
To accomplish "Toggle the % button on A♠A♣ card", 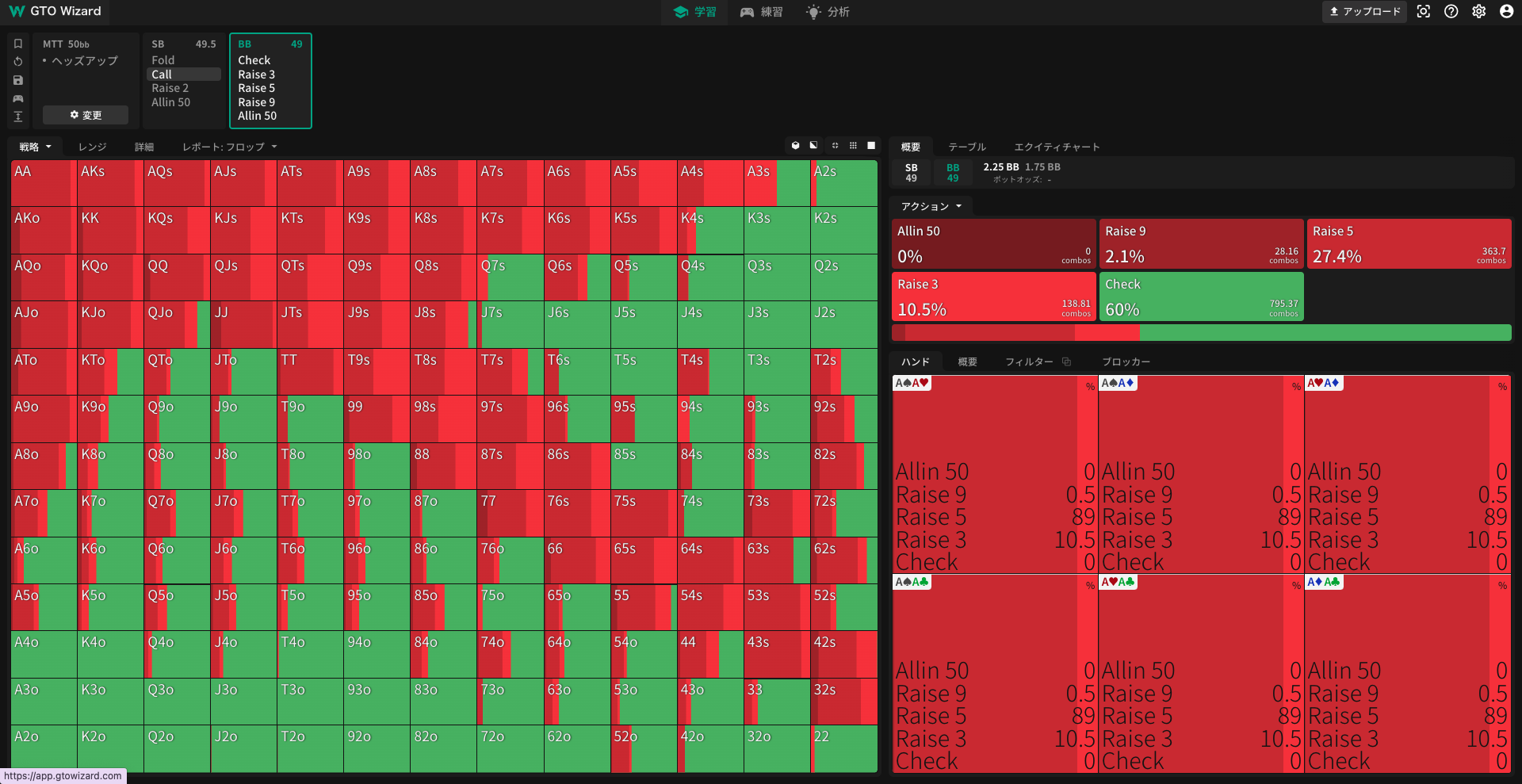I will [x=1090, y=586].
